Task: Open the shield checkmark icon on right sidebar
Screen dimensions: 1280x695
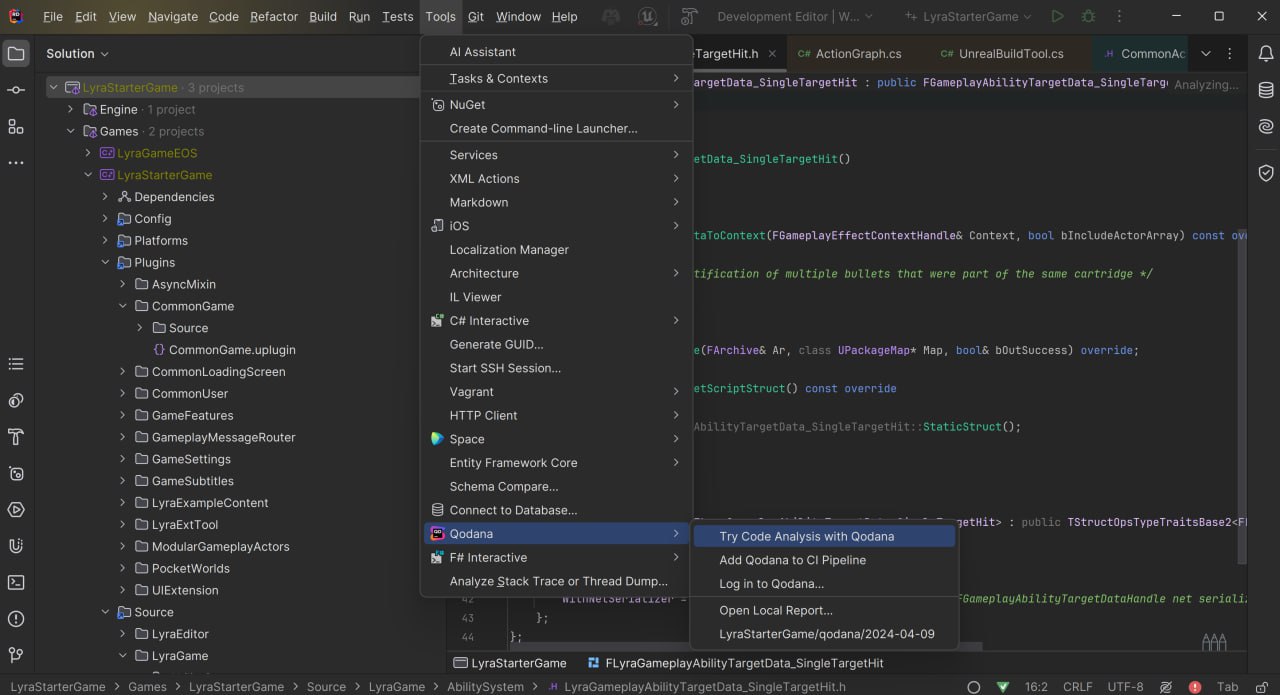Action: click(x=1266, y=172)
